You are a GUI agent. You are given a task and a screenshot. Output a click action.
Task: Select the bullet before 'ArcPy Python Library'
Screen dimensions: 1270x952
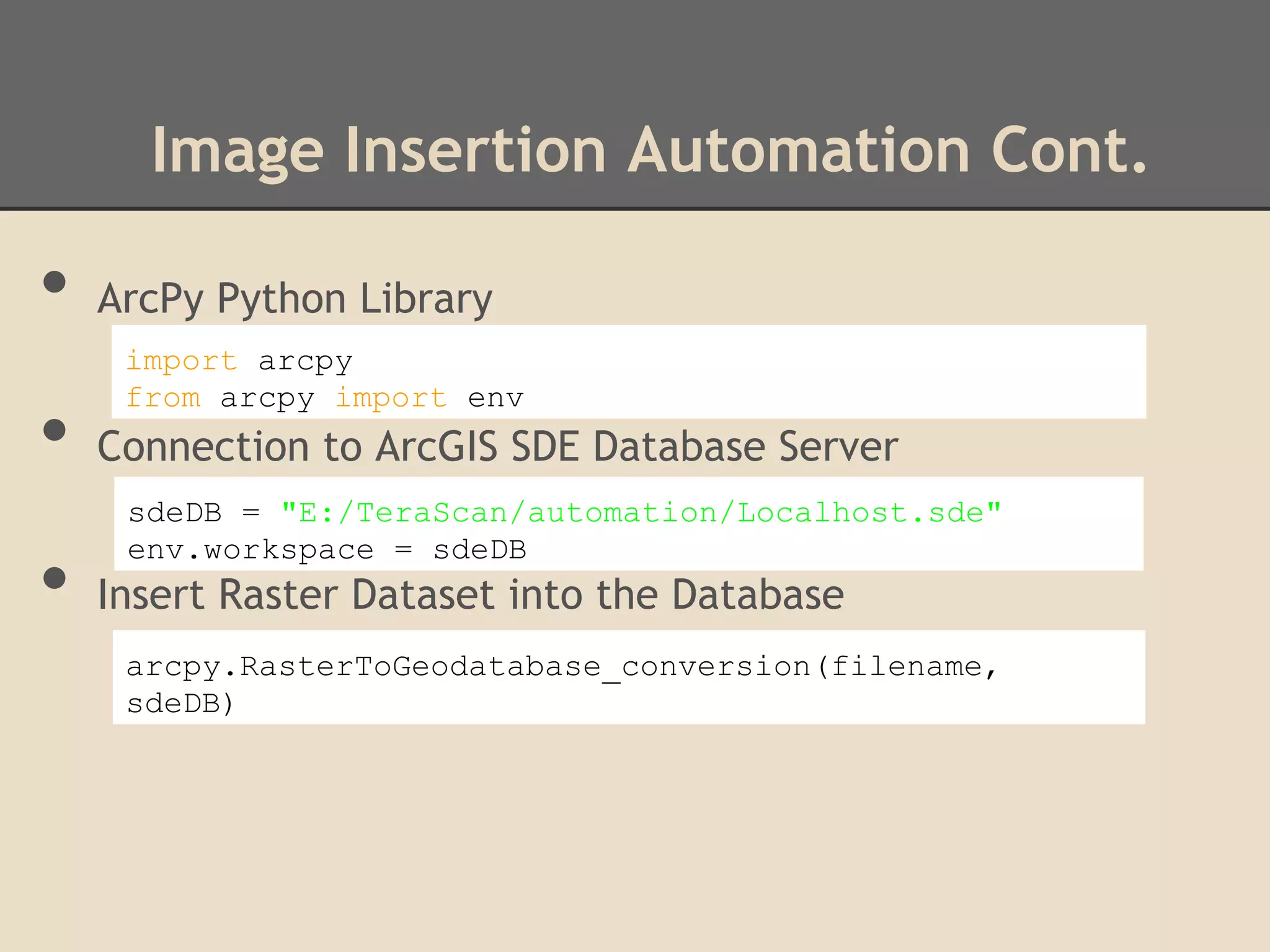point(55,282)
